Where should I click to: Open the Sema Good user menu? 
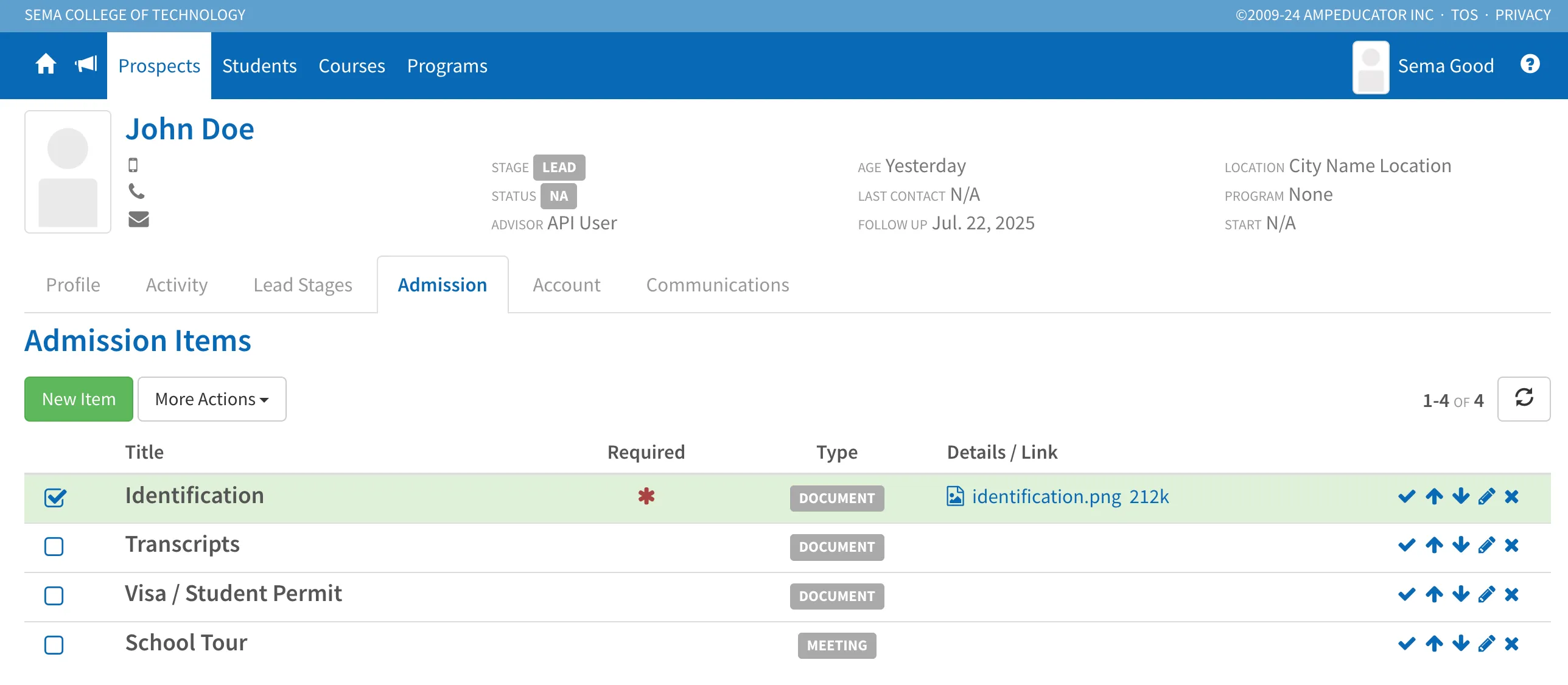pyautogui.click(x=1423, y=66)
